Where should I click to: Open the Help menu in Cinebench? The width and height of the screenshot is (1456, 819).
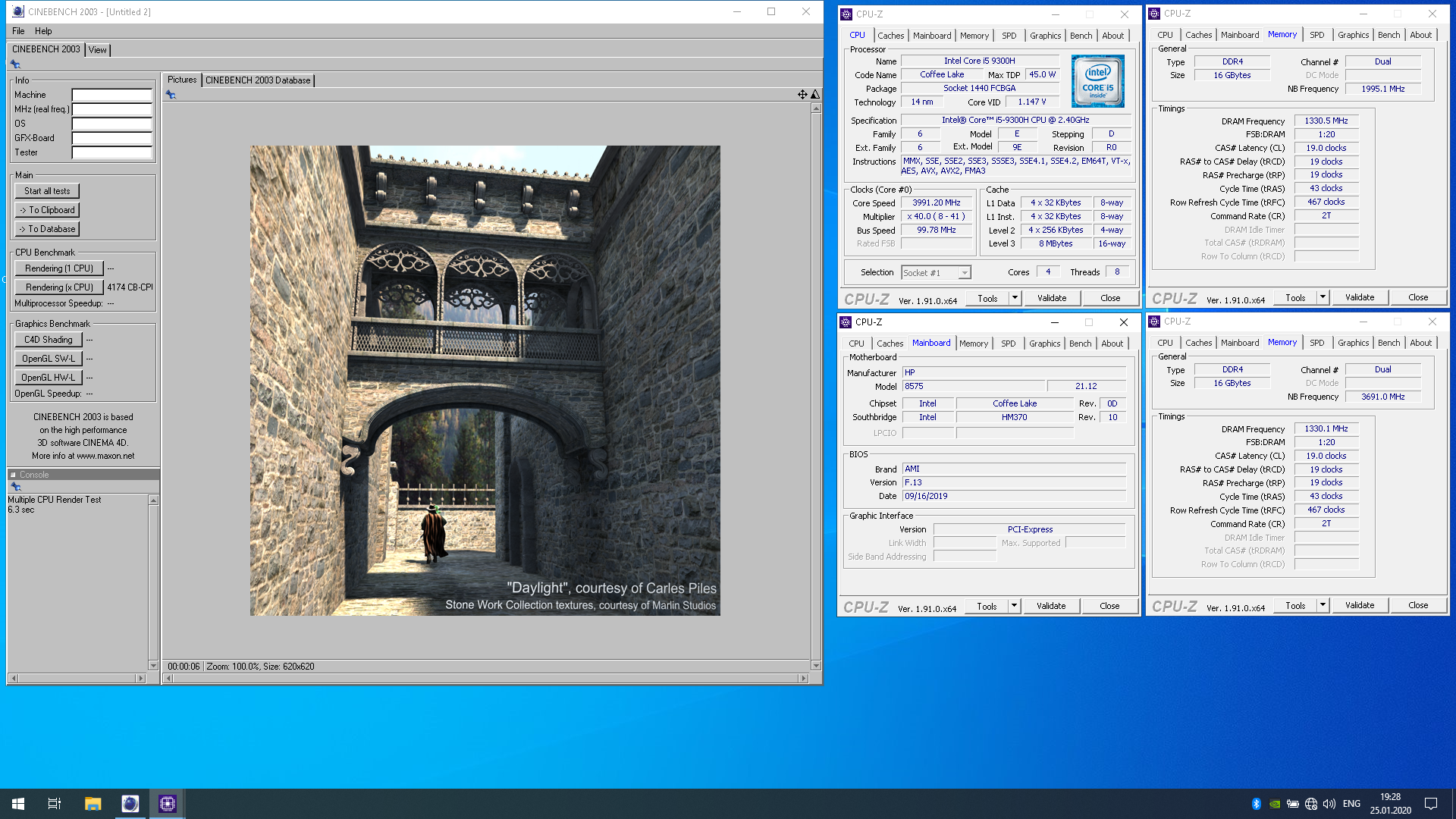(x=43, y=31)
